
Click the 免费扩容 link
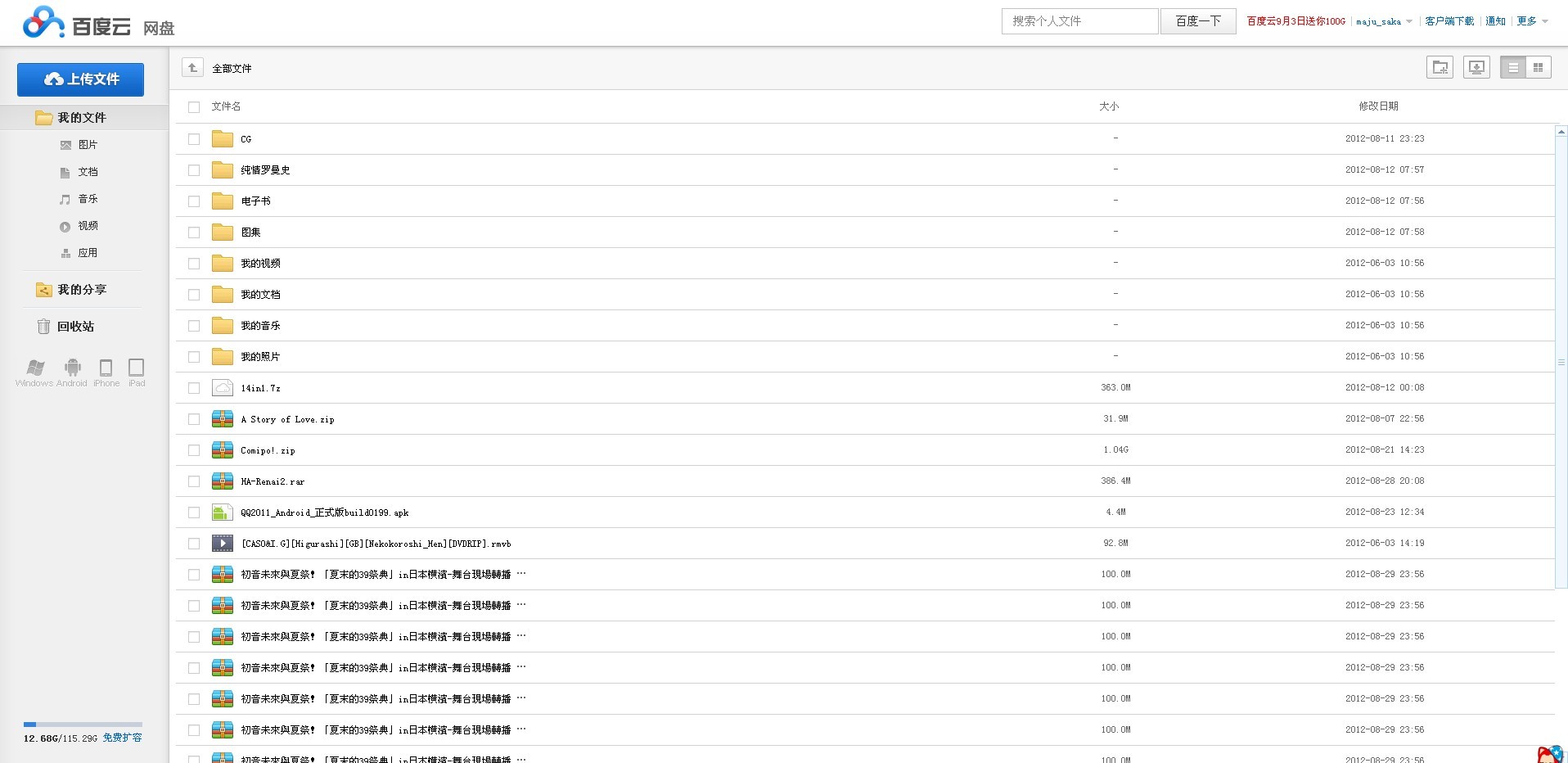(x=122, y=738)
